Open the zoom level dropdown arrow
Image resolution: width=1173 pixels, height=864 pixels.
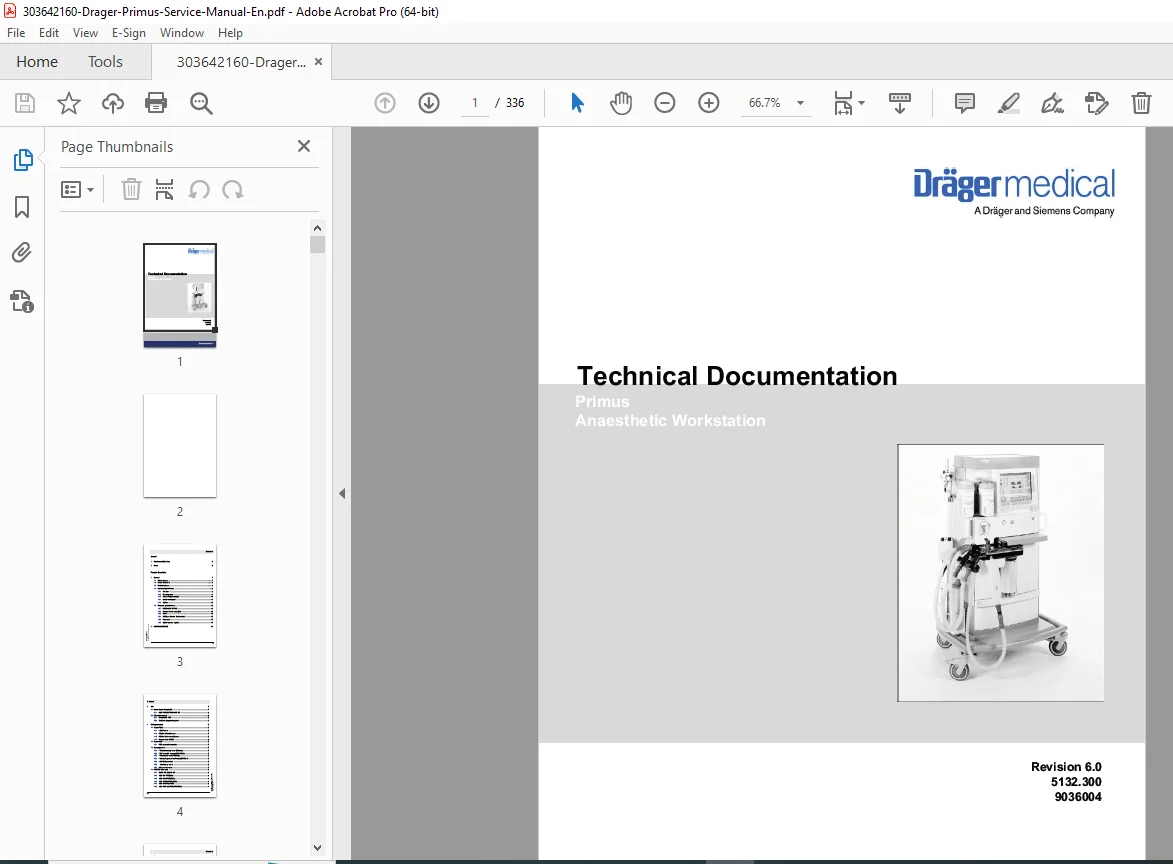[800, 102]
